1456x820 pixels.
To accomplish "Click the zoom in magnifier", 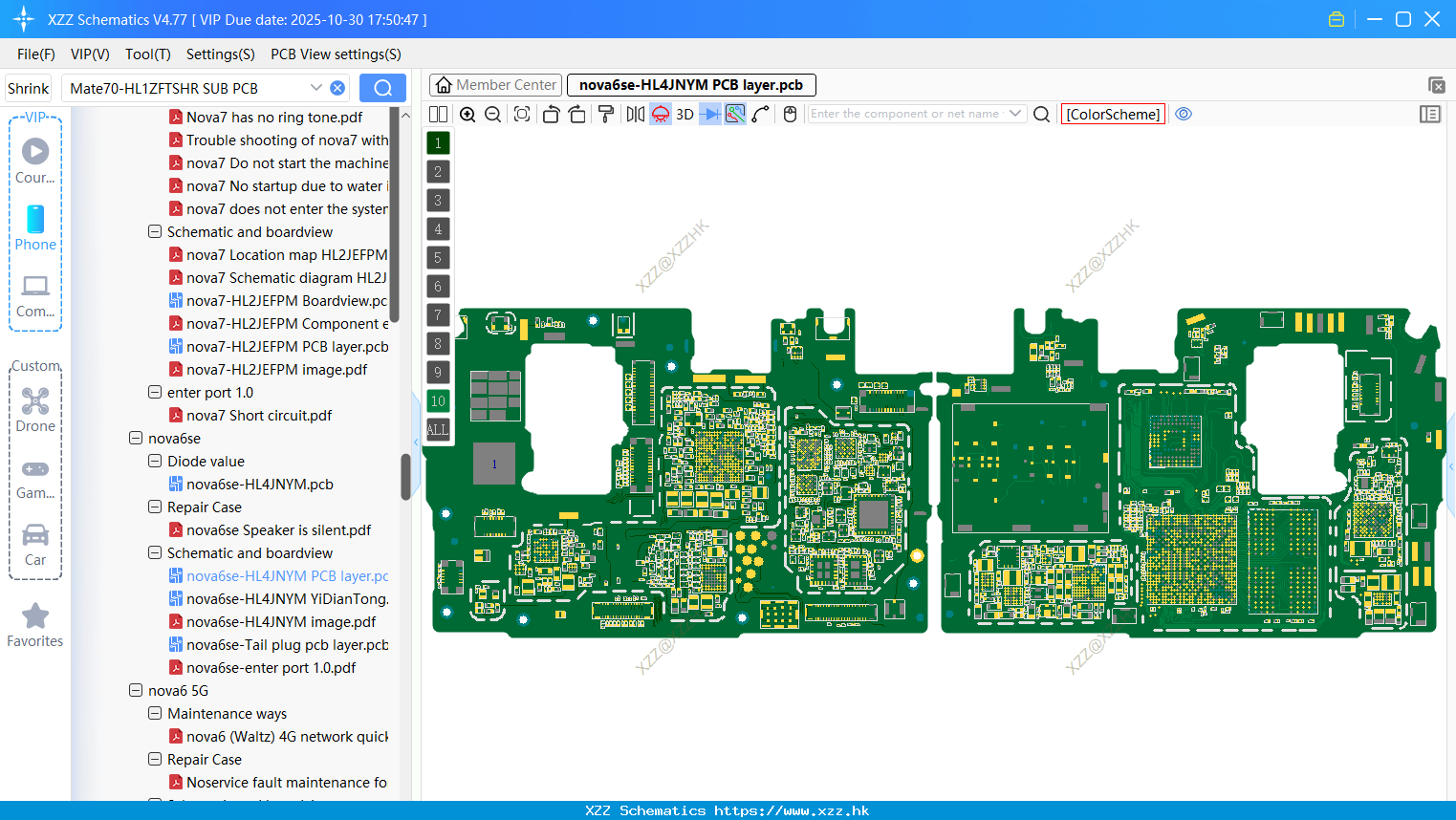I will coord(467,114).
